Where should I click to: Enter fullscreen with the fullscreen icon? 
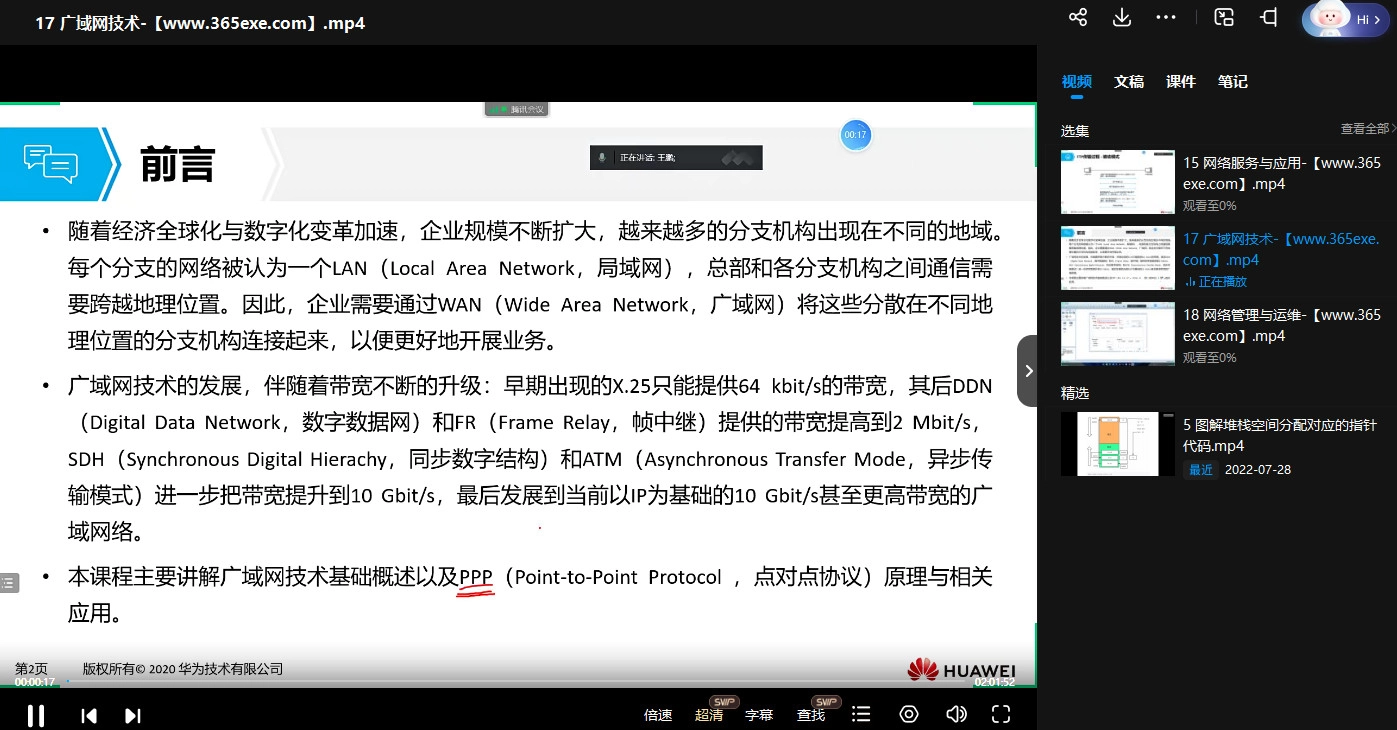pyautogui.click(x=1001, y=714)
